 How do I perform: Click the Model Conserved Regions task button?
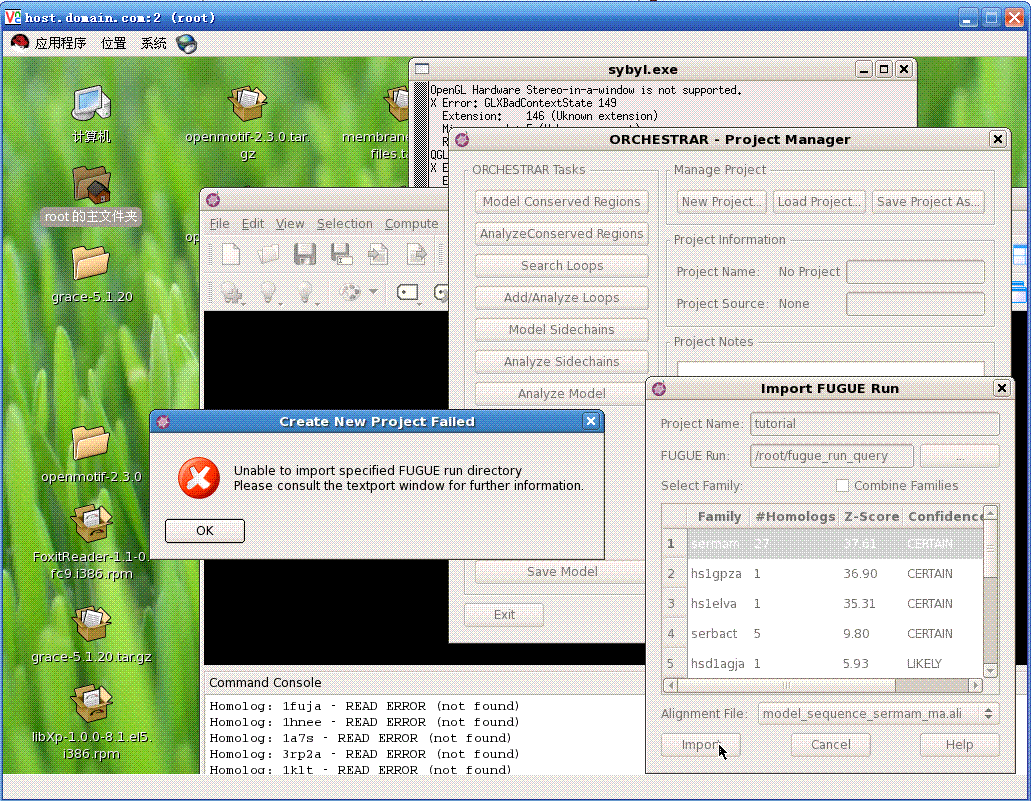tap(562, 202)
